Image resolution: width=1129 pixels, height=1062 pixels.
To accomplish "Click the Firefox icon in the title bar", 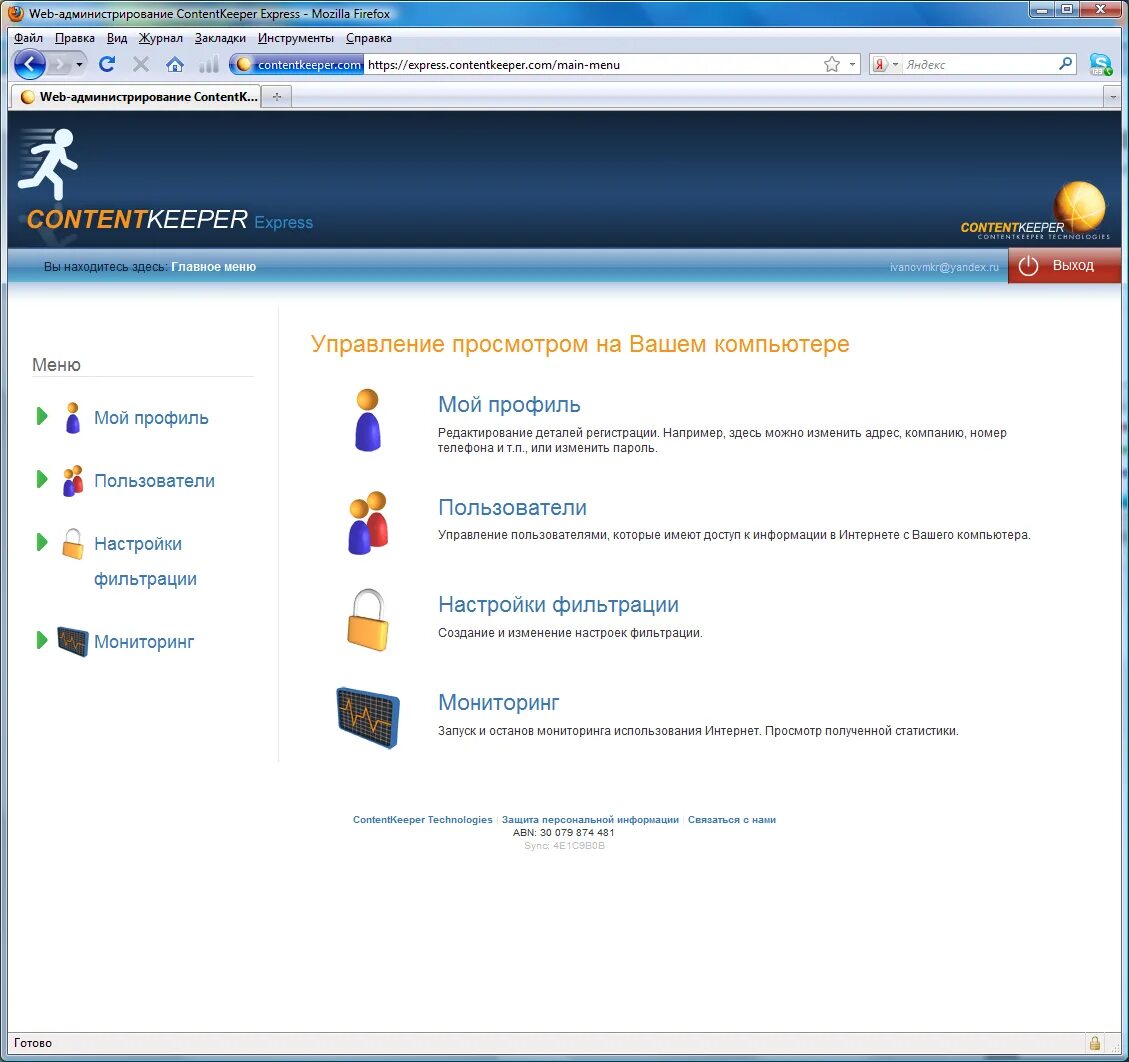I will 14,13.
